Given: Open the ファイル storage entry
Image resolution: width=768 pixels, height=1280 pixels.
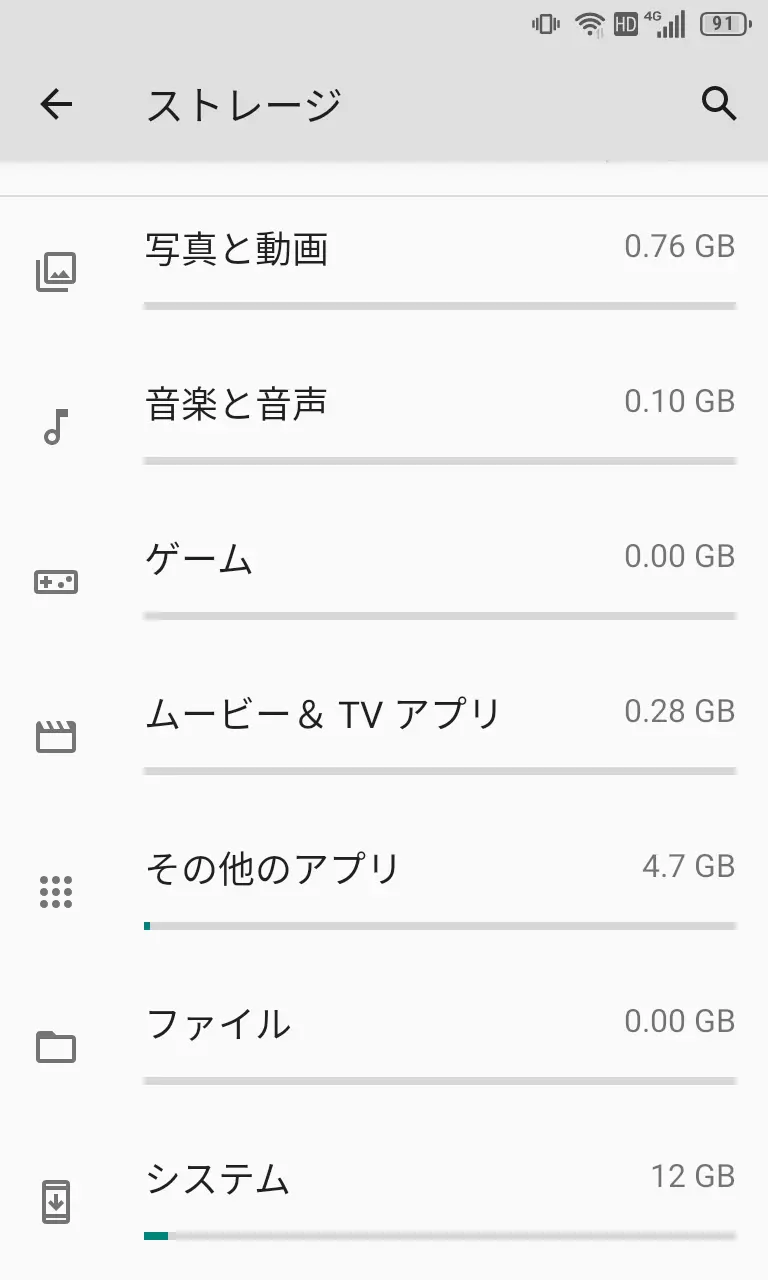Looking at the screenshot, I should tap(218, 1024).
